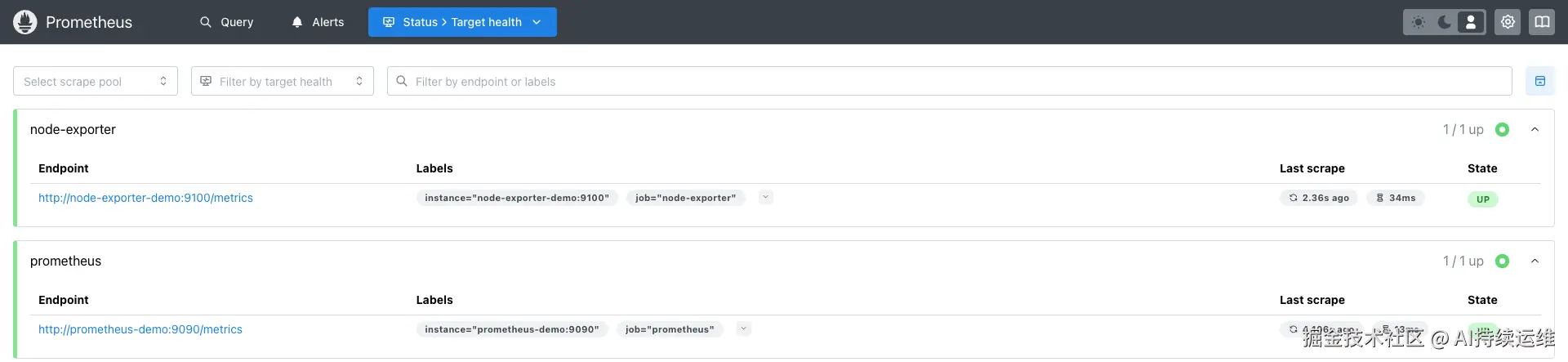Switch to dark theme moon icon
1568x362 pixels.
[x=1444, y=22]
